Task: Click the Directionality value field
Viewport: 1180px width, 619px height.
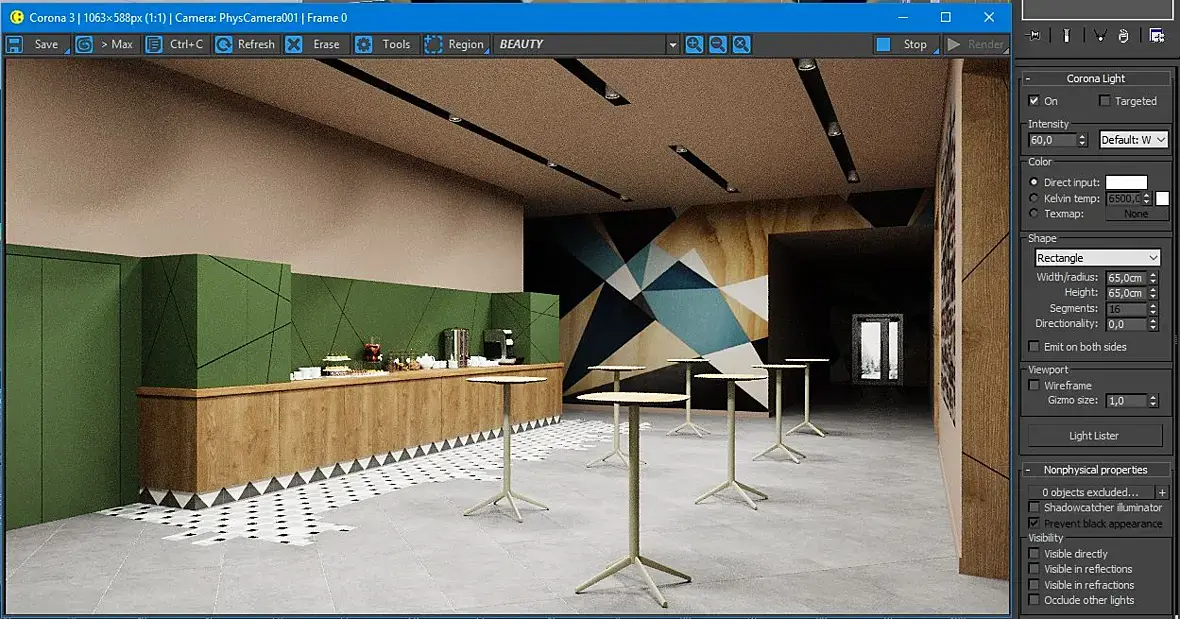Action: pyautogui.click(x=1127, y=324)
